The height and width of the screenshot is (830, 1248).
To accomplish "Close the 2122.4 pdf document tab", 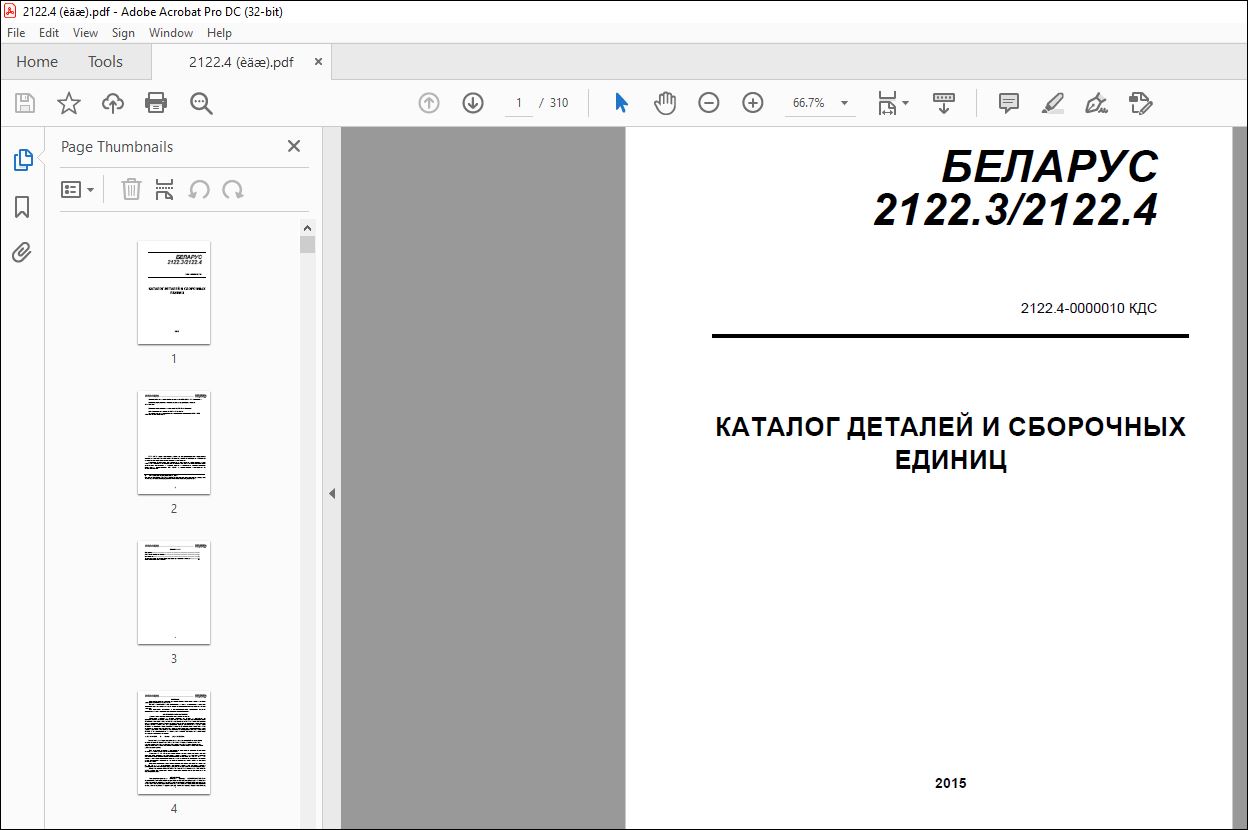I will point(318,61).
